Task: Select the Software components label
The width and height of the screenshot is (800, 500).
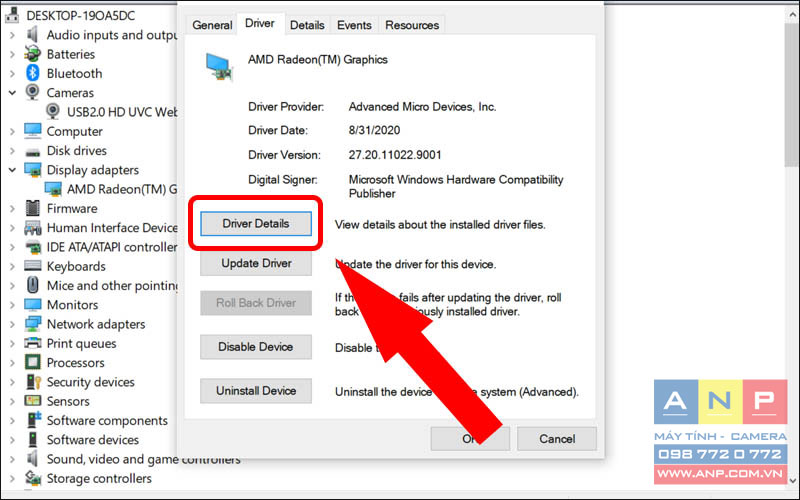Action: tap(107, 421)
